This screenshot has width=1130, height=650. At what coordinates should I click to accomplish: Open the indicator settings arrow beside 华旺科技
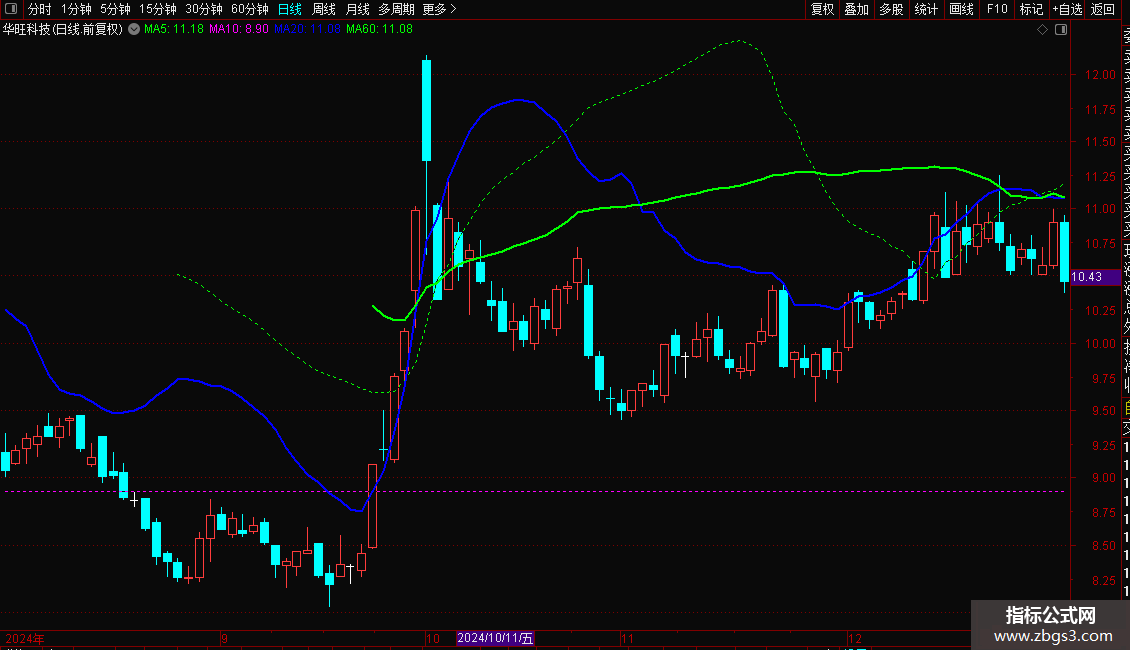coord(134,29)
